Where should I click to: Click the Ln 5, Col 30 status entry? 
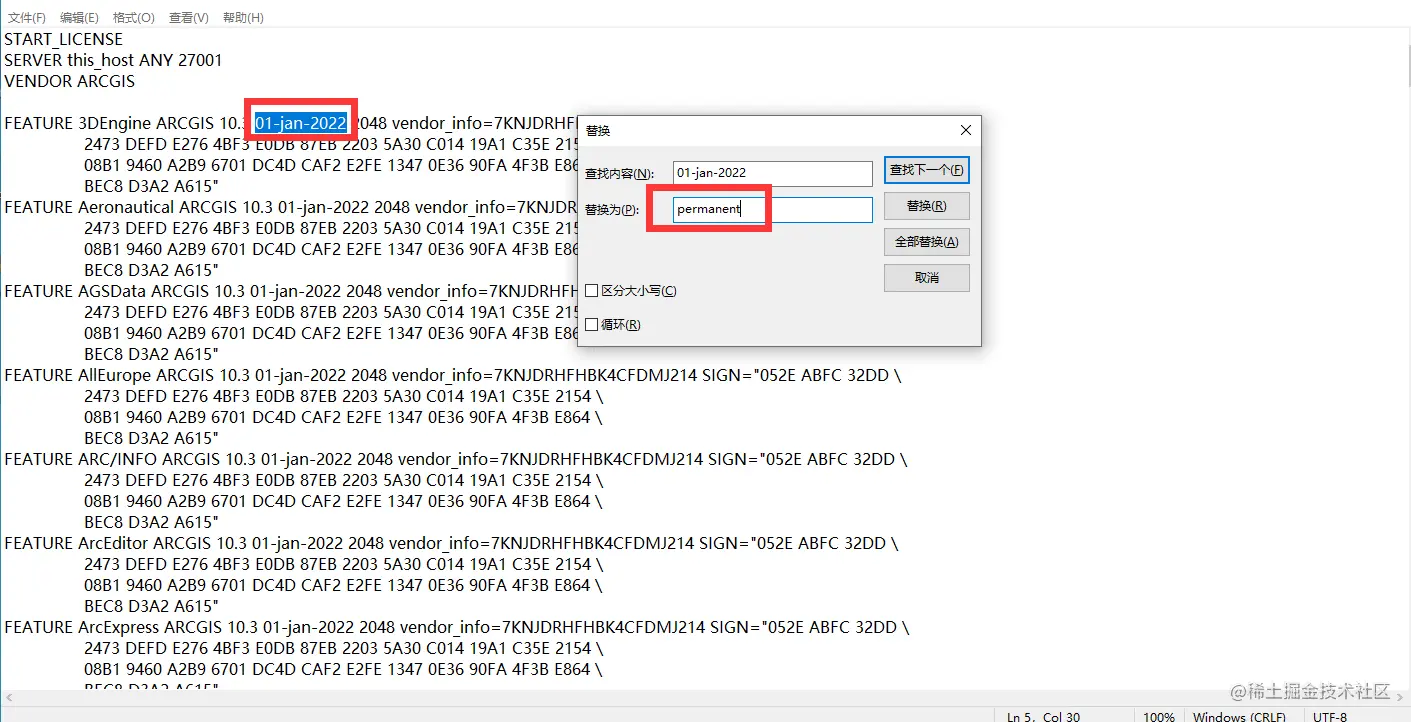pyautogui.click(x=1044, y=715)
